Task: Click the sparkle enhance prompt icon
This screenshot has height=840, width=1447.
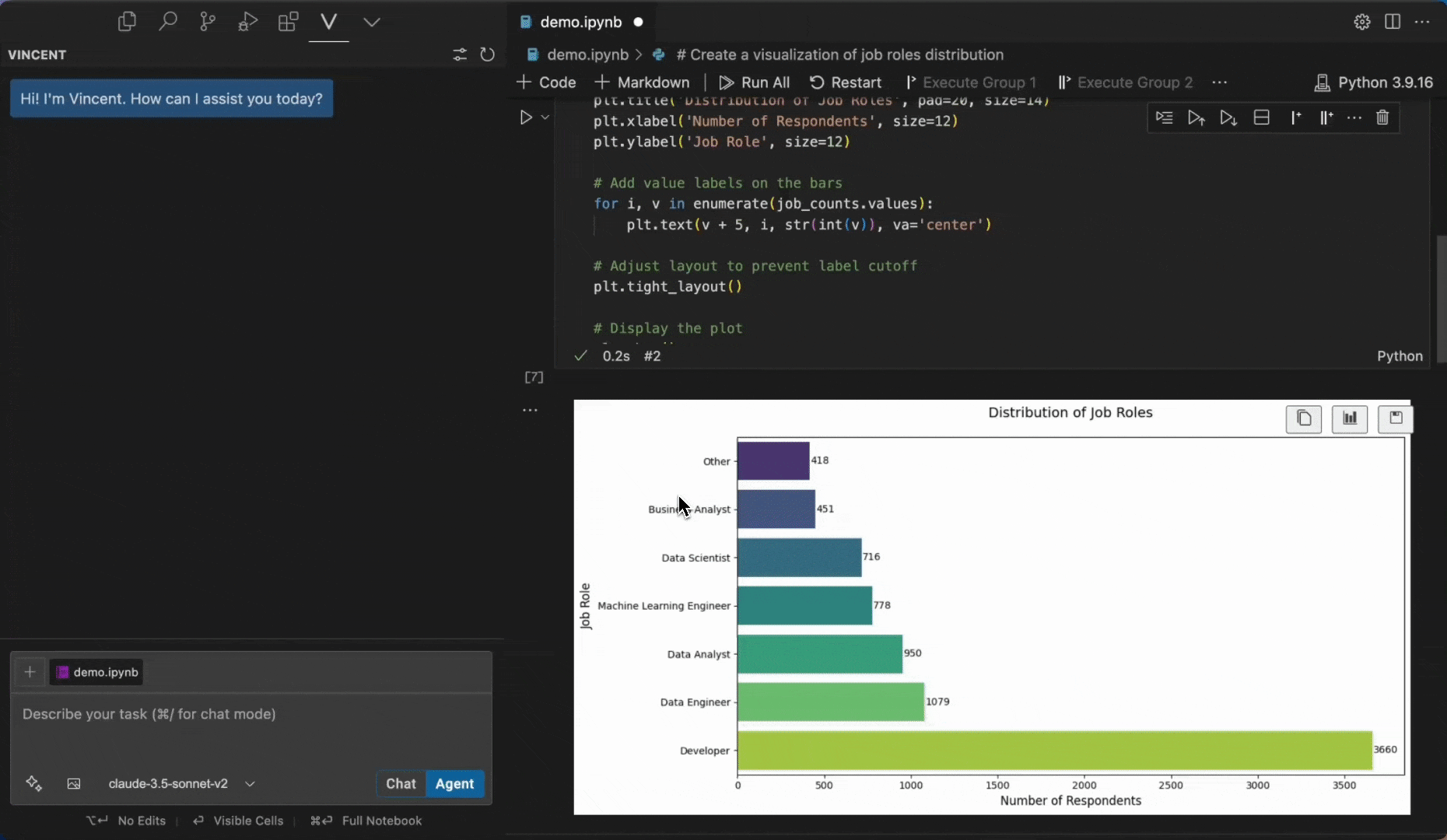Action: [33, 783]
